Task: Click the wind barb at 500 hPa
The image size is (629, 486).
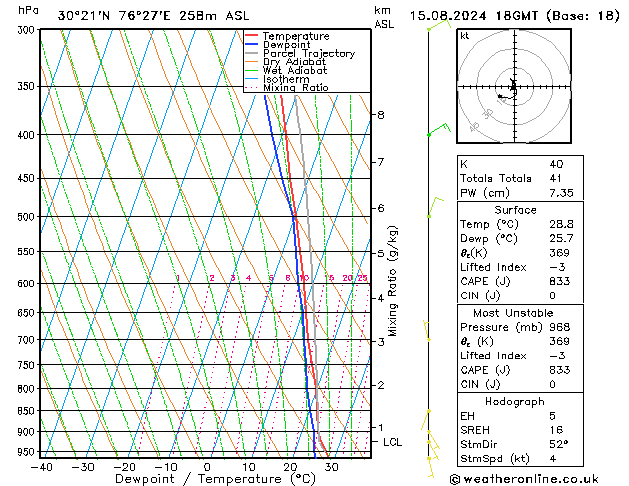Action: 435,207
